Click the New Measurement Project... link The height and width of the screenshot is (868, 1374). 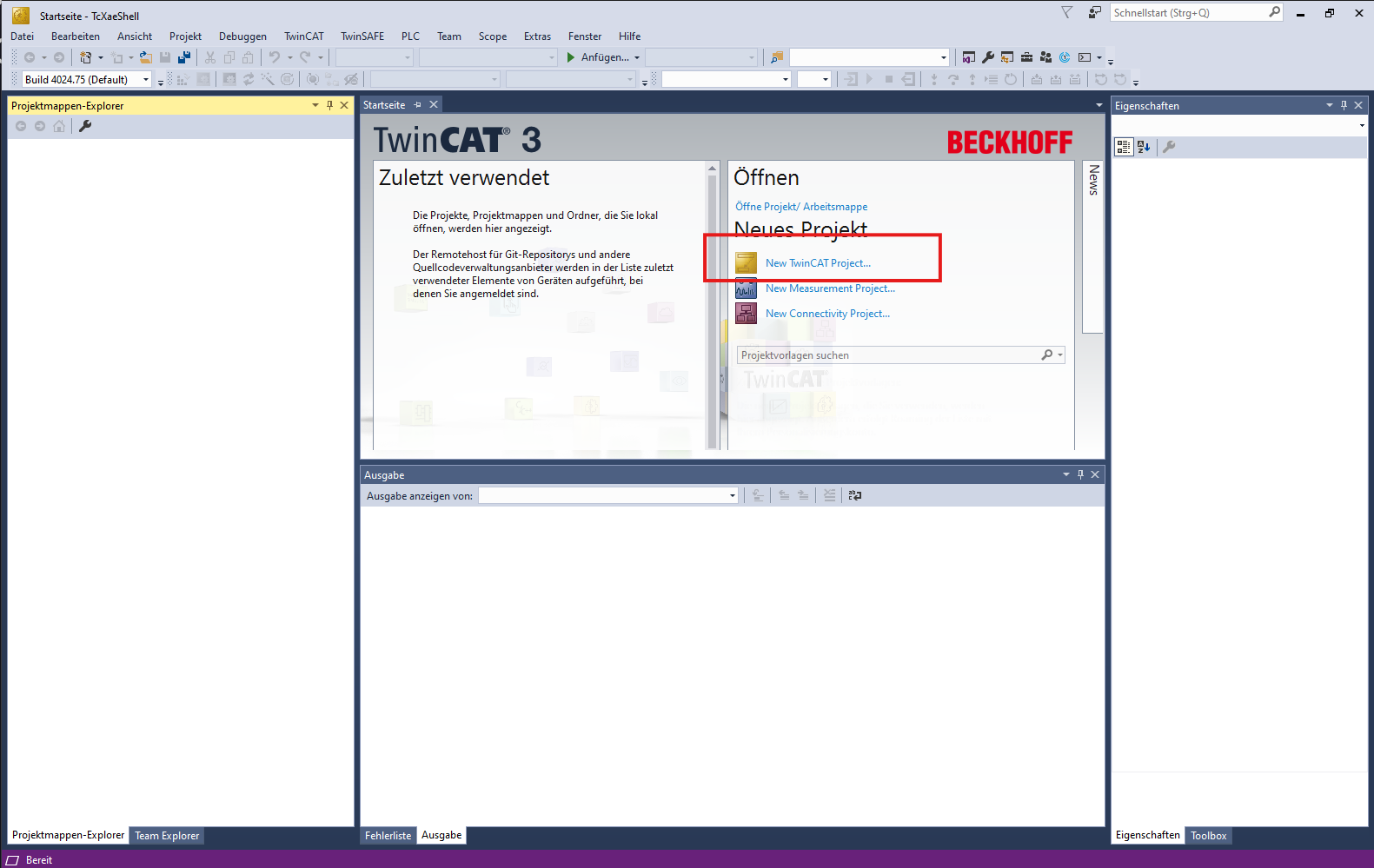830,288
